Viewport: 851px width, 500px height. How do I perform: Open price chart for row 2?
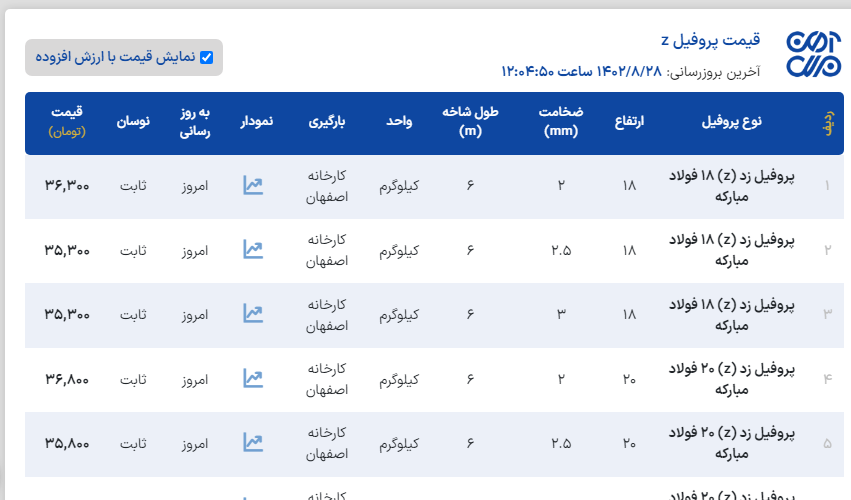[x=253, y=249]
